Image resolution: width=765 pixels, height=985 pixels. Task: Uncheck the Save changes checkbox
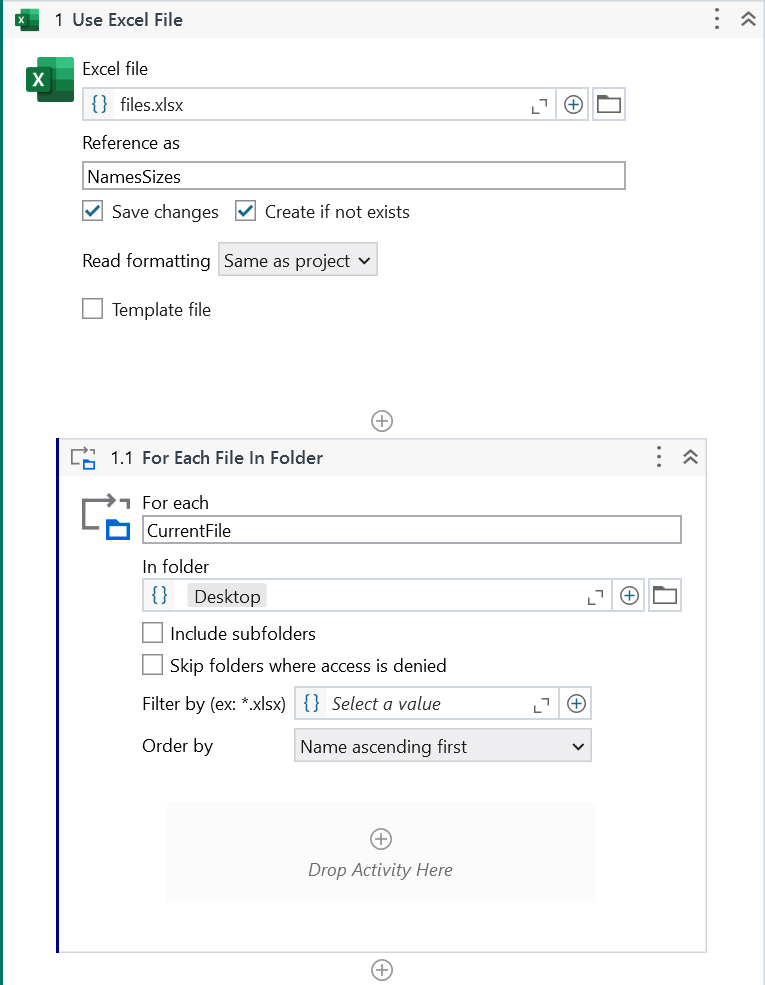[x=93, y=211]
